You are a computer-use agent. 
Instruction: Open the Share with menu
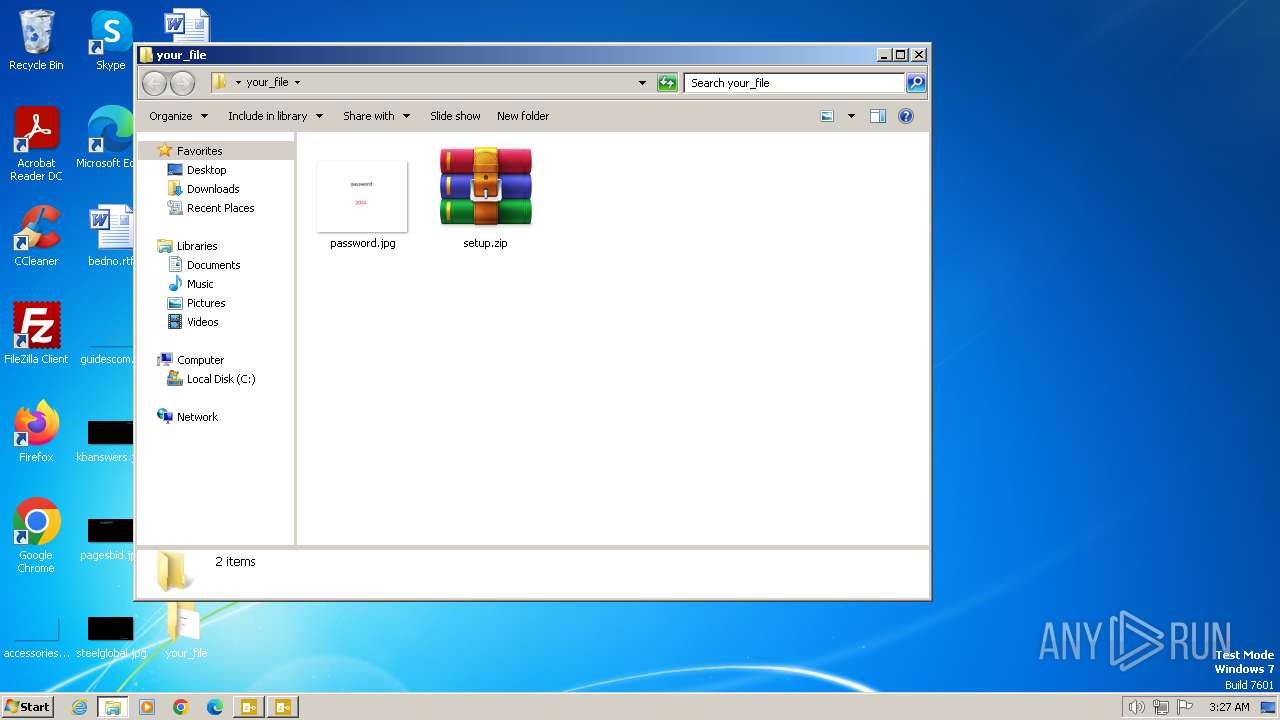376,116
